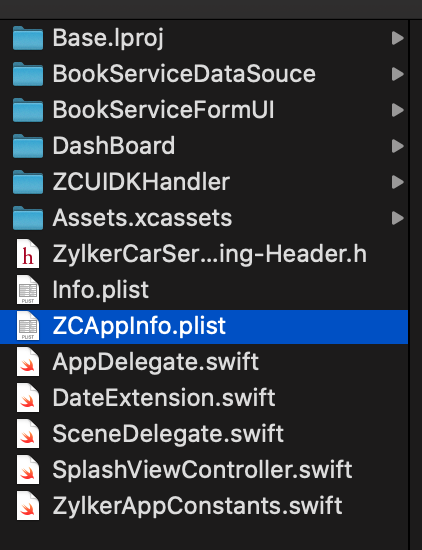The image size is (422, 550).
Task: Click the DashBoard folder icon
Action: pos(28,146)
